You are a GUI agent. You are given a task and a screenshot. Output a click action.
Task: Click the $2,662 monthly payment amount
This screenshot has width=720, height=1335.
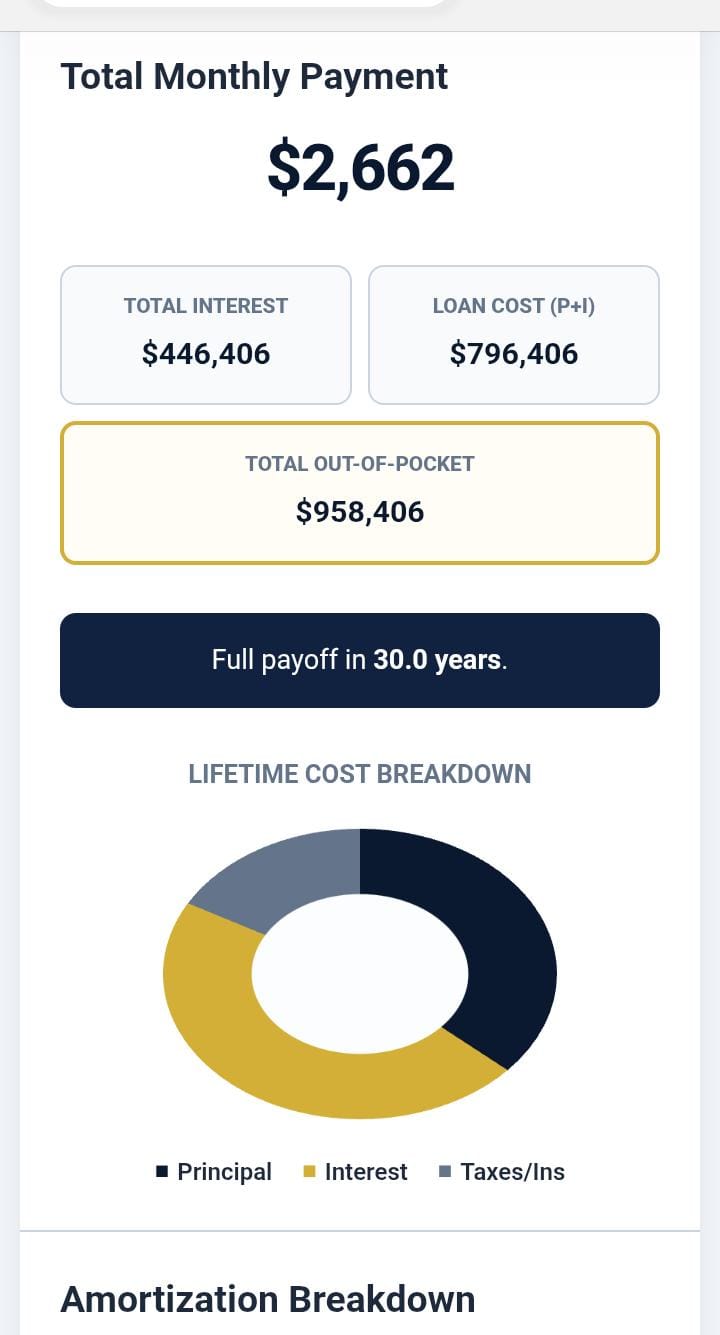coord(360,168)
